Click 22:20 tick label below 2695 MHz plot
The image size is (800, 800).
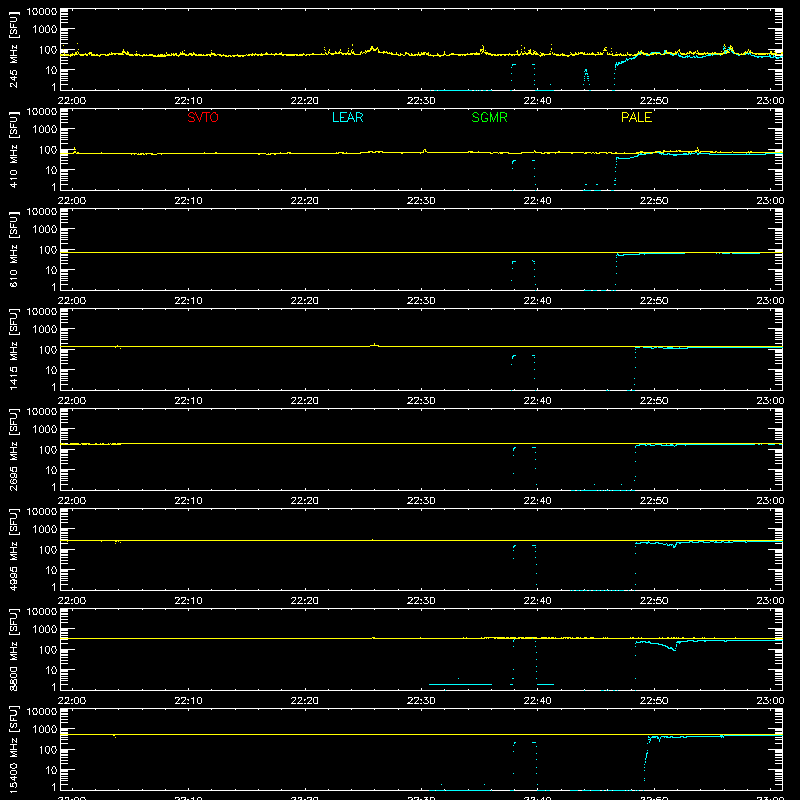[305, 501]
